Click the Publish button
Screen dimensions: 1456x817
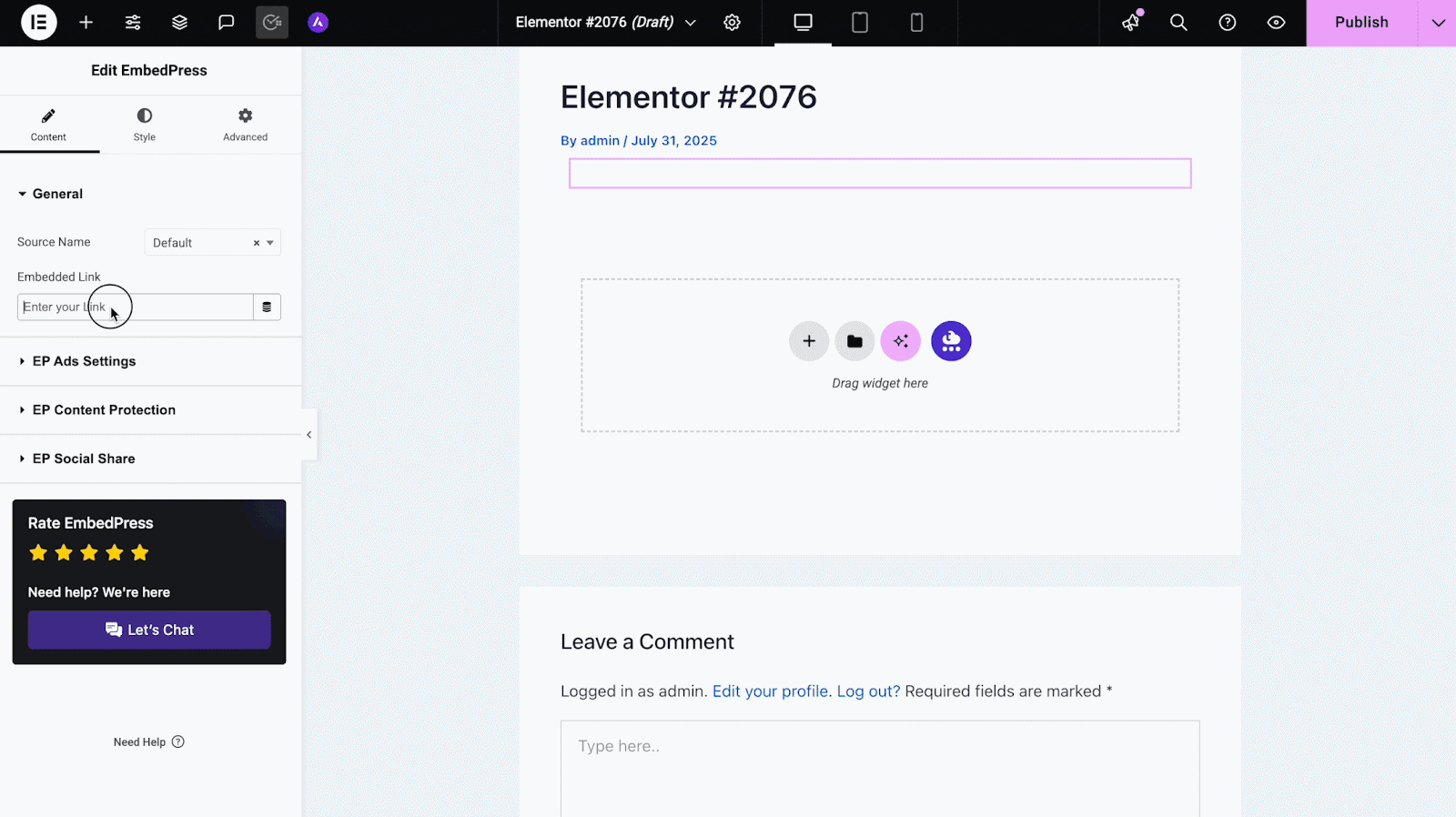tap(1361, 23)
